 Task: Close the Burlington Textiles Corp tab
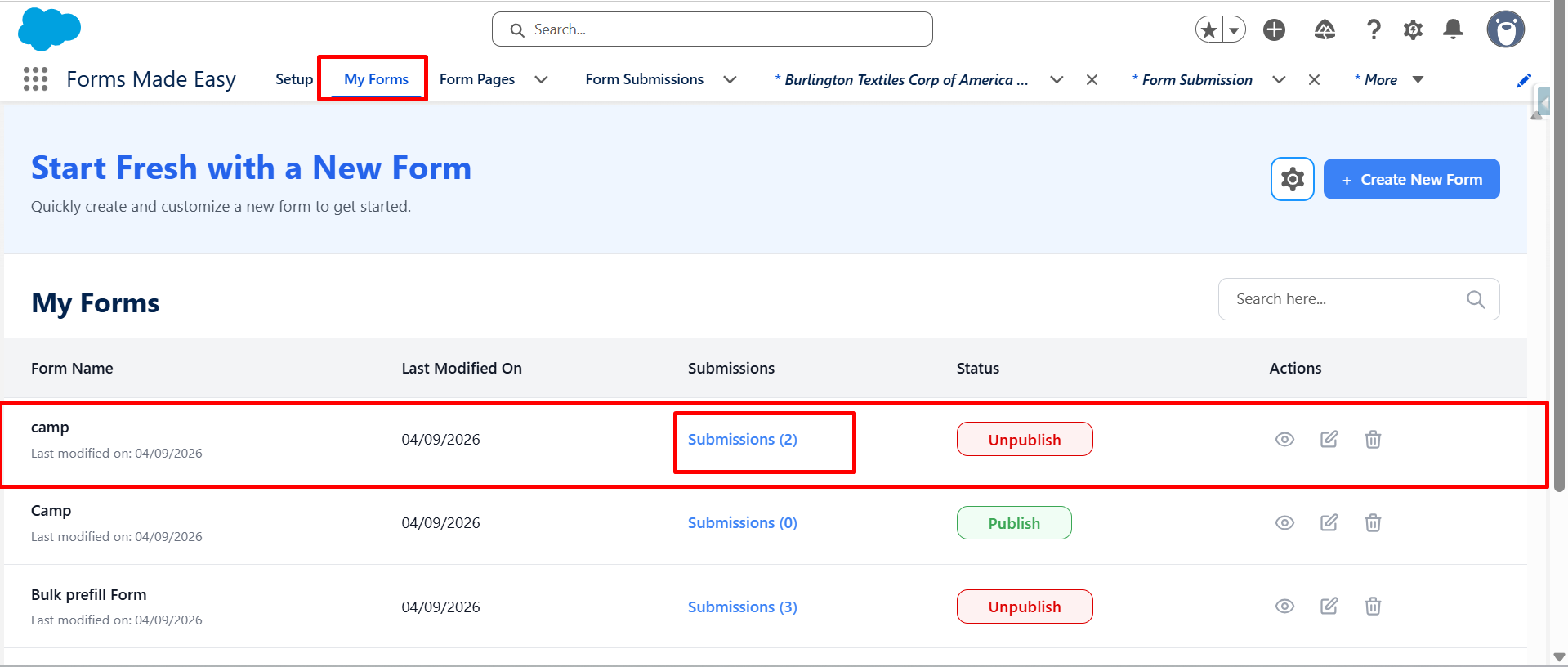tap(1092, 80)
